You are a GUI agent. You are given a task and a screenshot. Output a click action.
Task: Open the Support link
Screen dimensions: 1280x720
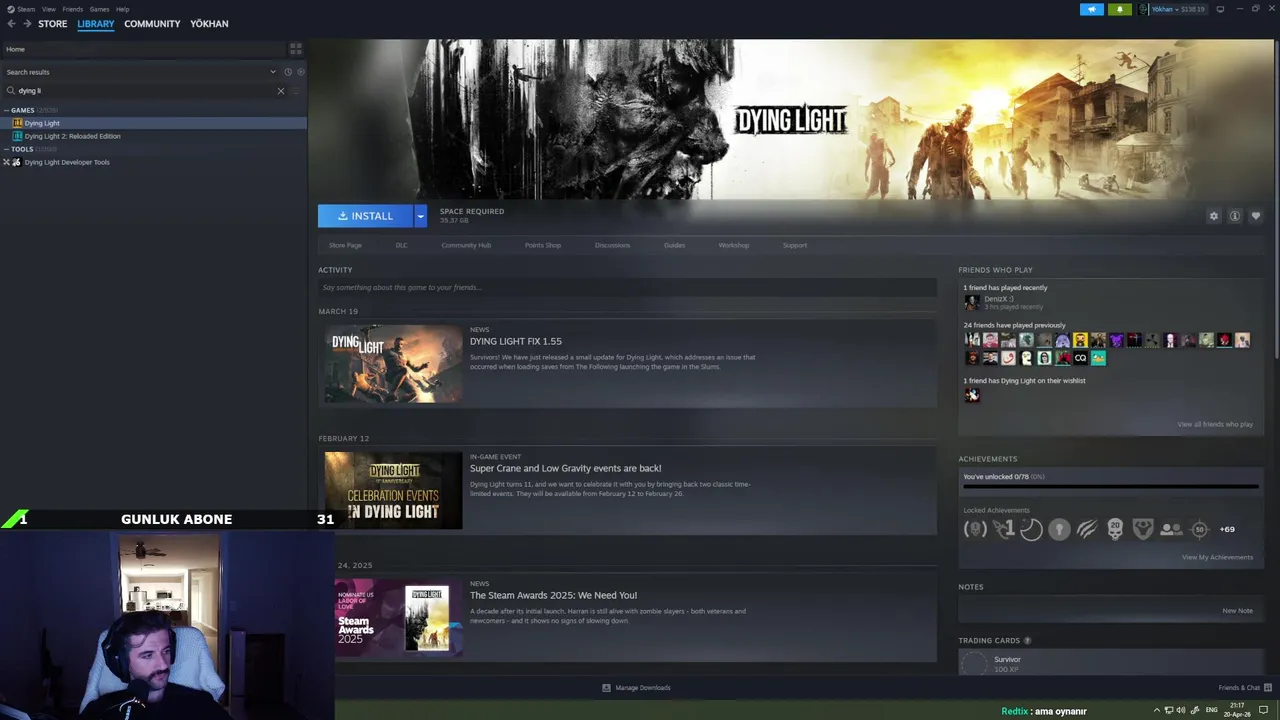pyautogui.click(x=795, y=245)
